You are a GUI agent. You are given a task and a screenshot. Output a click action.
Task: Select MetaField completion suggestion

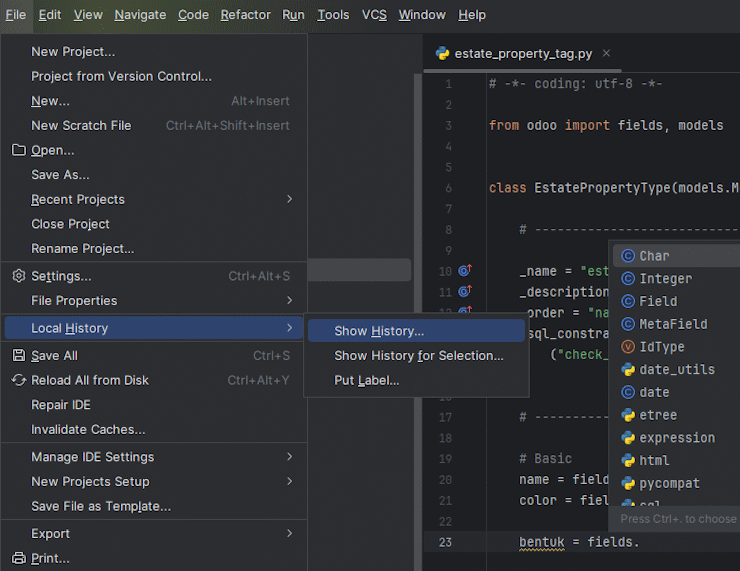(677, 324)
